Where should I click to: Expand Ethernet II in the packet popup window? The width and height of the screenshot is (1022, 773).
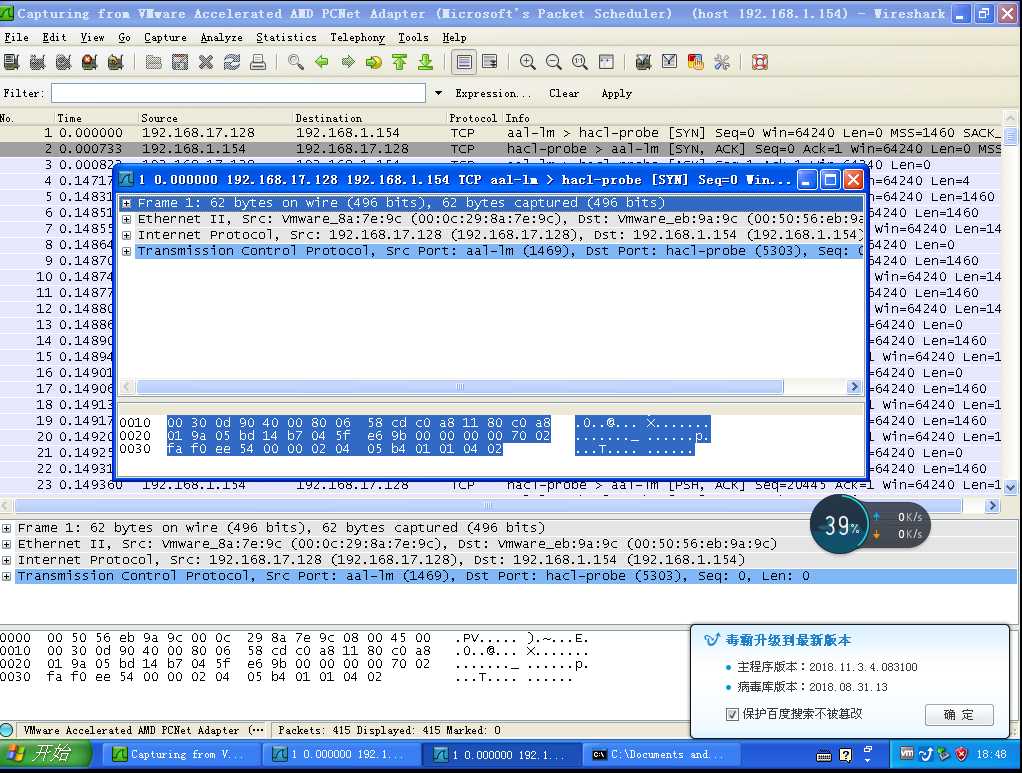coord(126,219)
